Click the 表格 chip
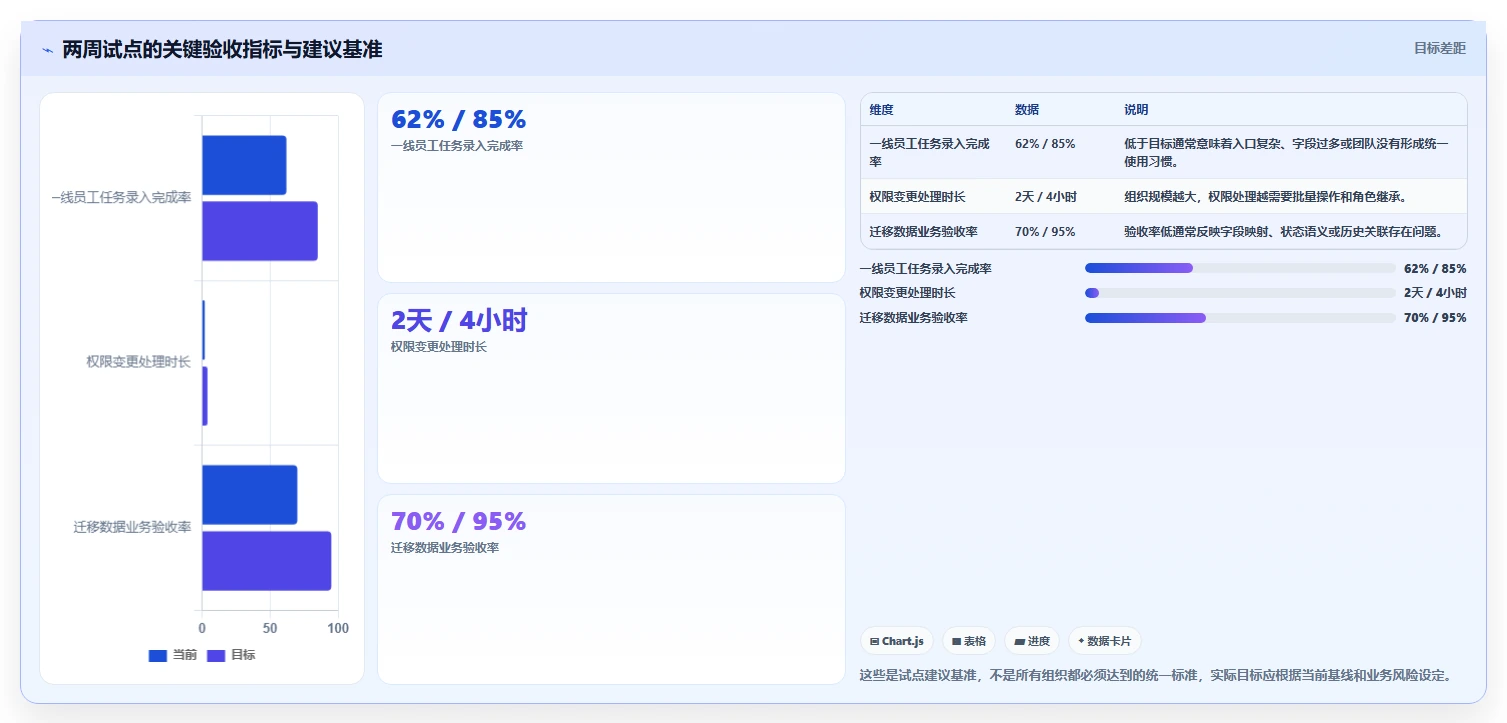The image size is (1507, 723). click(x=968, y=641)
